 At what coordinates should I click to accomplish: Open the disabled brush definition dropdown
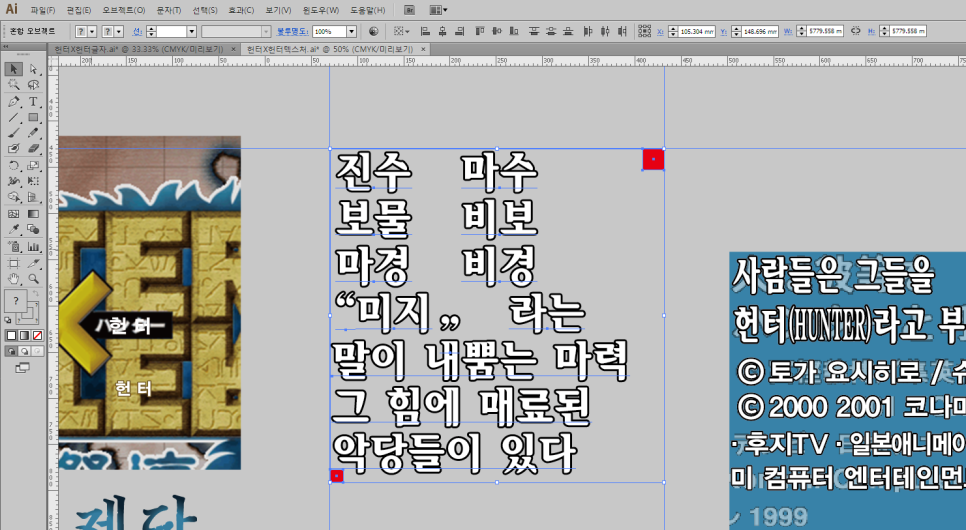point(266,31)
